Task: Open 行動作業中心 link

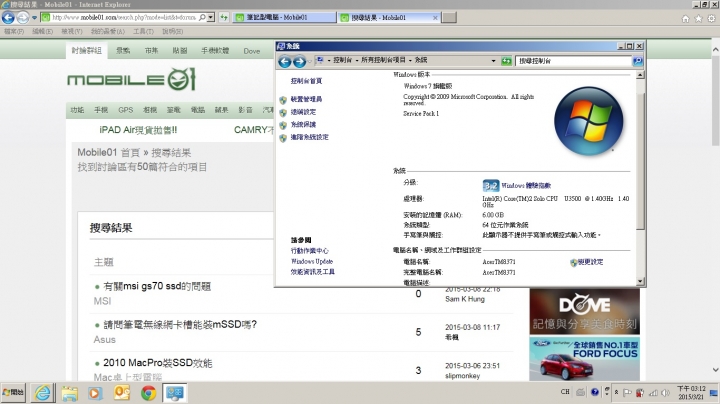Action: coord(309,251)
